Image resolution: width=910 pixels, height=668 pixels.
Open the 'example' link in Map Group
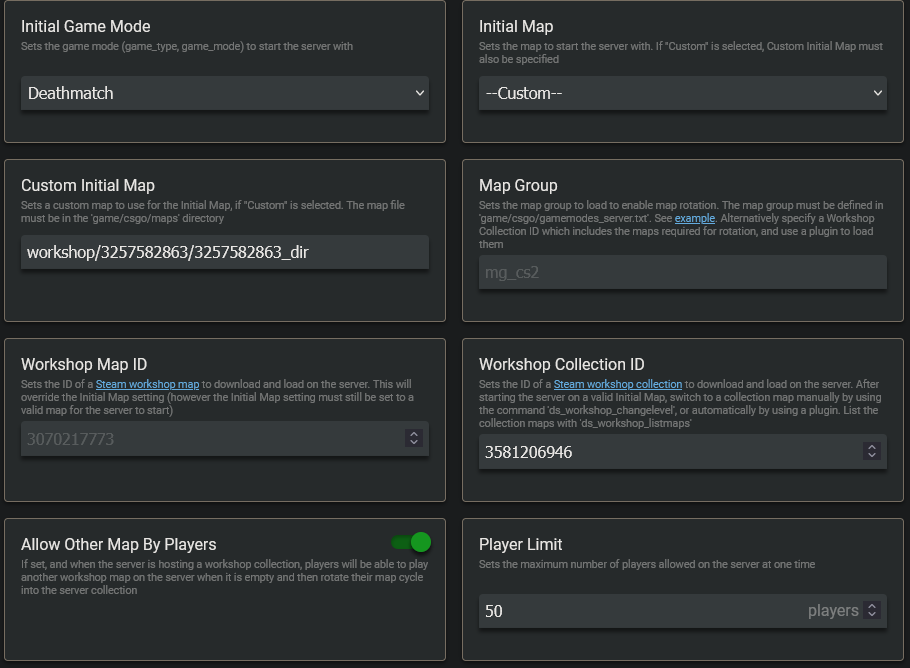[x=694, y=218]
